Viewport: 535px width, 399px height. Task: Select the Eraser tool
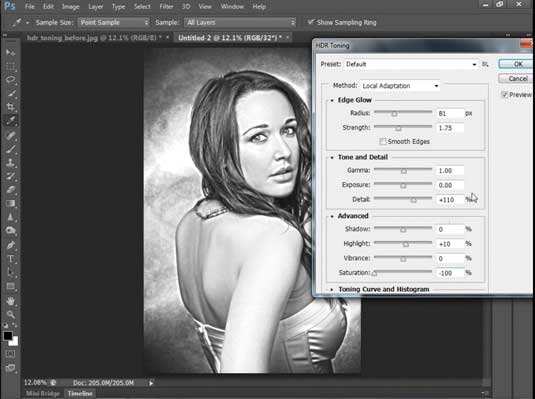10,190
